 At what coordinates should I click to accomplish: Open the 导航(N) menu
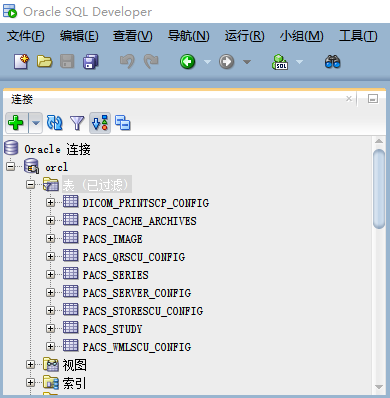pyautogui.click(x=188, y=36)
